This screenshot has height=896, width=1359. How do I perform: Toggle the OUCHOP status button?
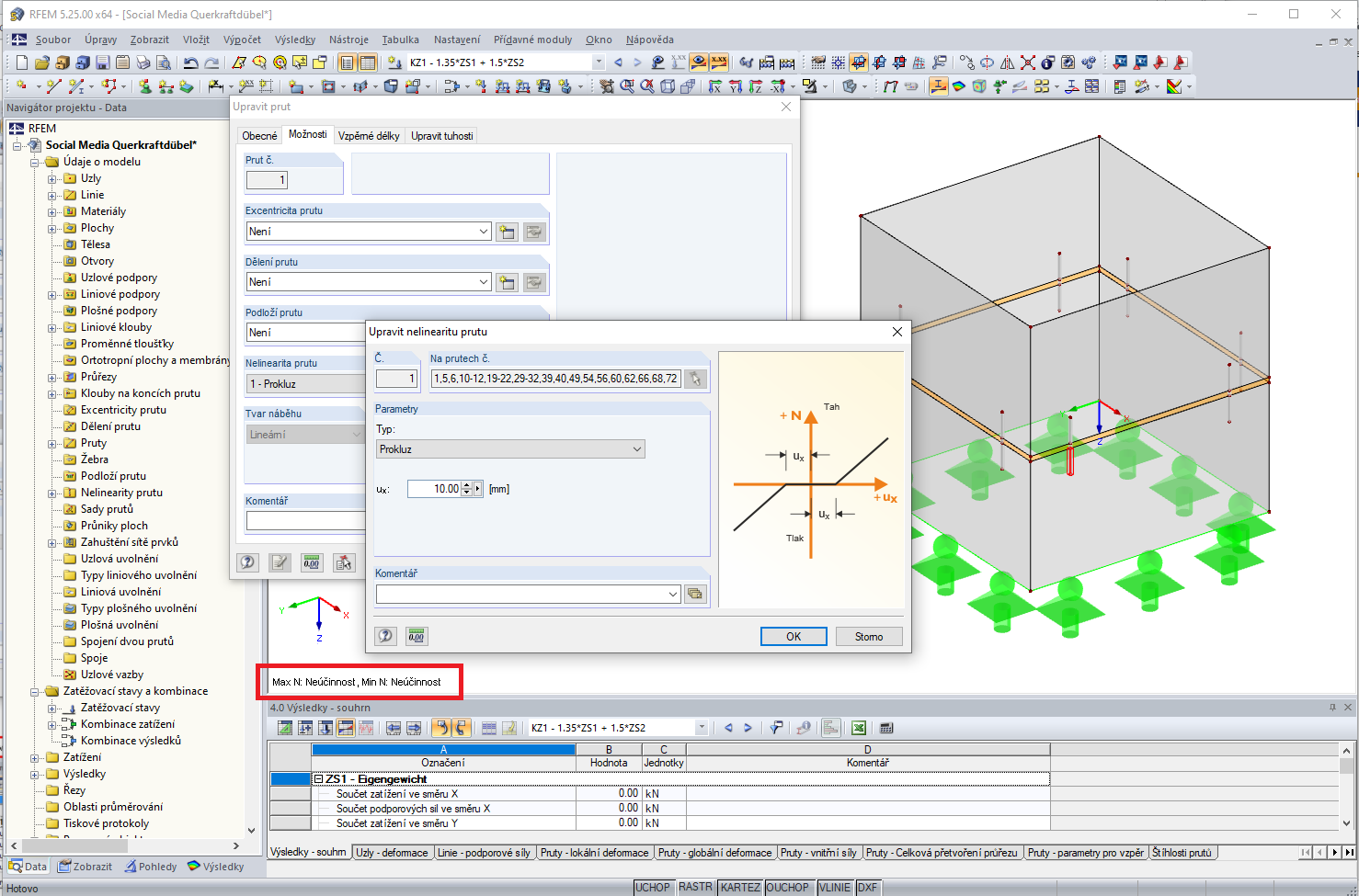pos(788,888)
